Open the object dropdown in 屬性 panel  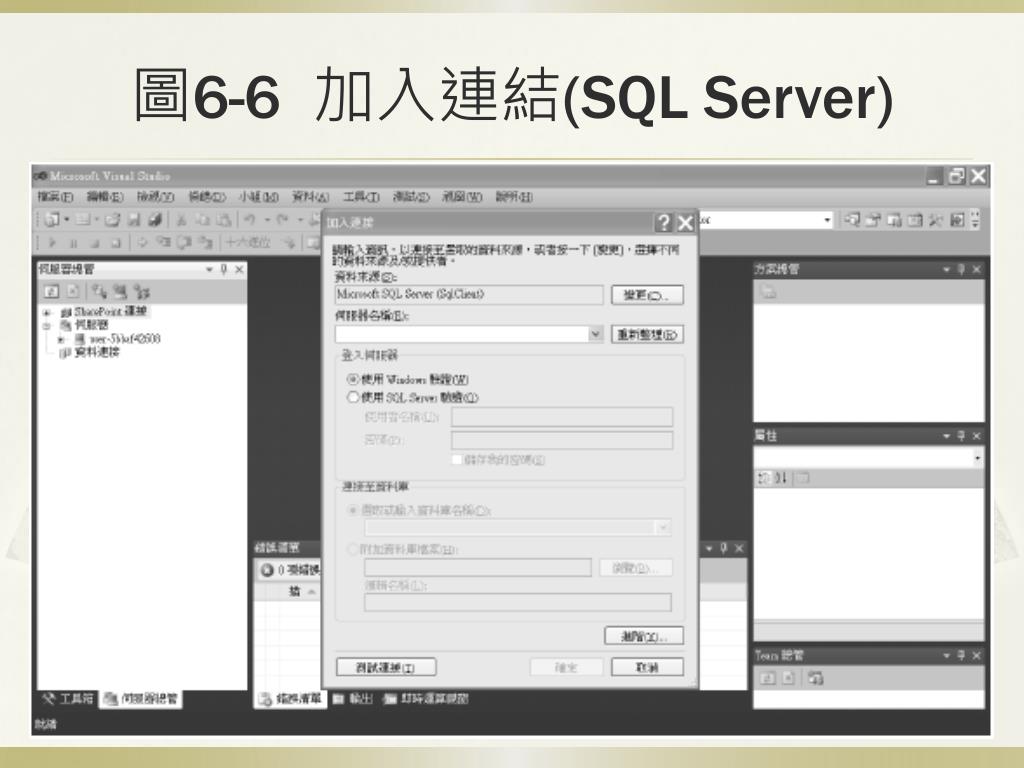tap(977, 458)
